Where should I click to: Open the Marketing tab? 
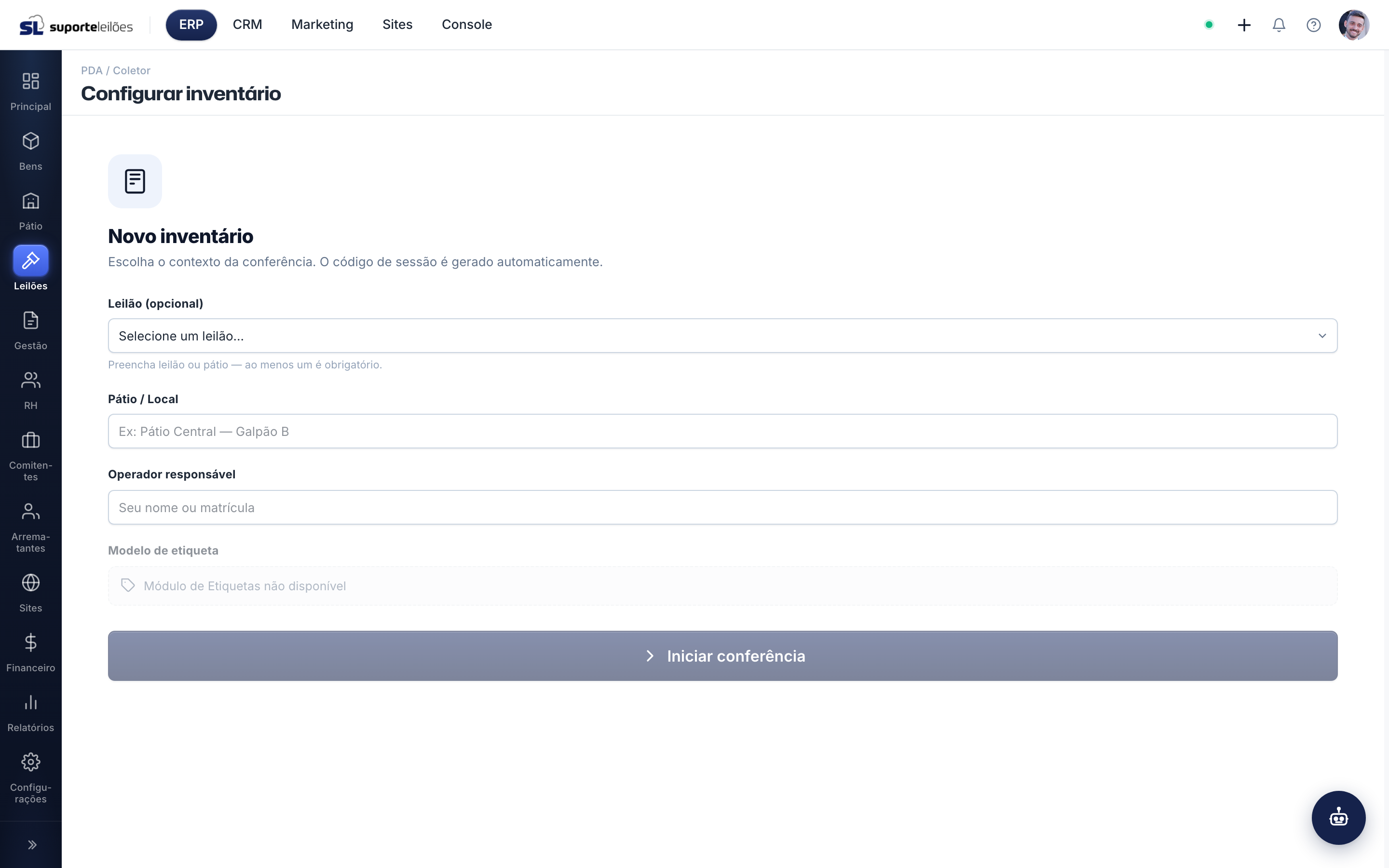322,25
